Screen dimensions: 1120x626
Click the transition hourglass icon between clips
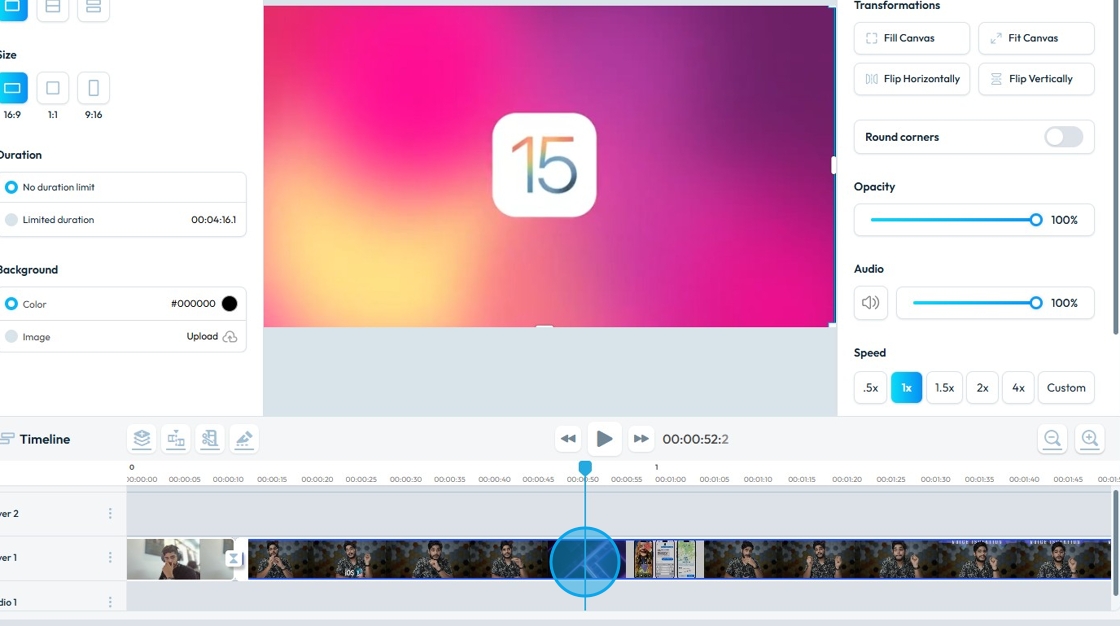(x=233, y=559)
